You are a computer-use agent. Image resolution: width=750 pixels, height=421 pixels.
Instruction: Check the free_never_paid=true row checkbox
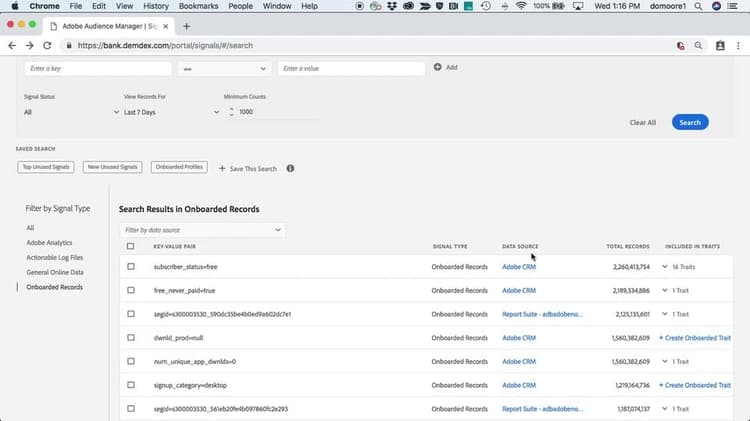tap(131, 290)
